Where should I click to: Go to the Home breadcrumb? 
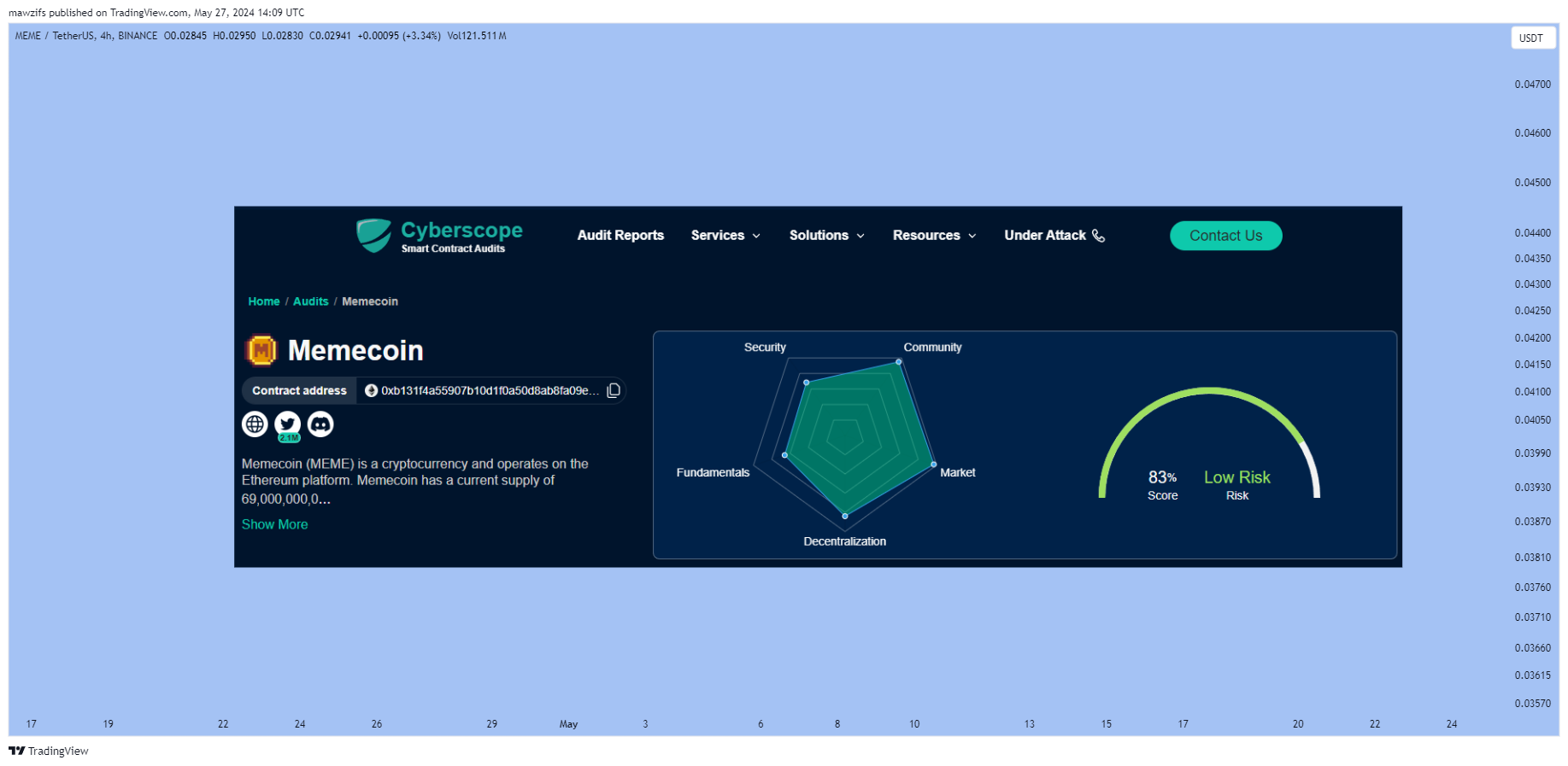(264, 301)
